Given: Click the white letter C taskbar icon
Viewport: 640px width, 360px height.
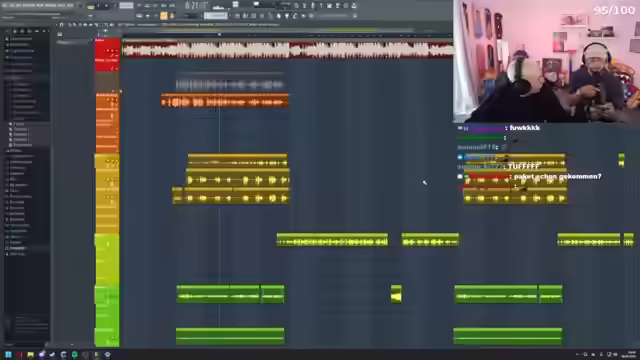Looking at the screenshot, I should 64,355.
